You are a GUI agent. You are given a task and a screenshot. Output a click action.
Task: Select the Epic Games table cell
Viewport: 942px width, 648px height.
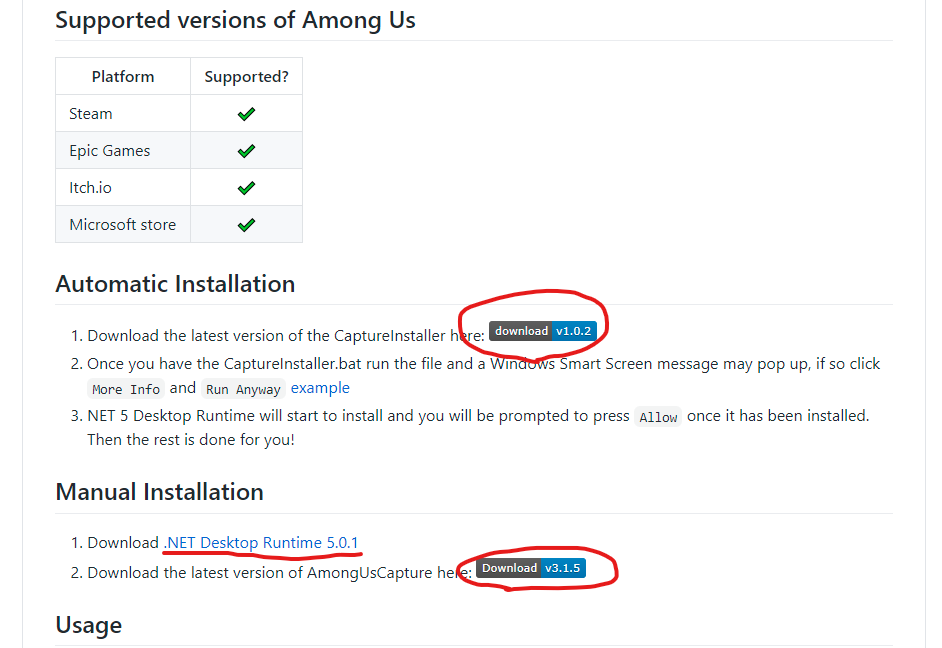pos(110,151)
